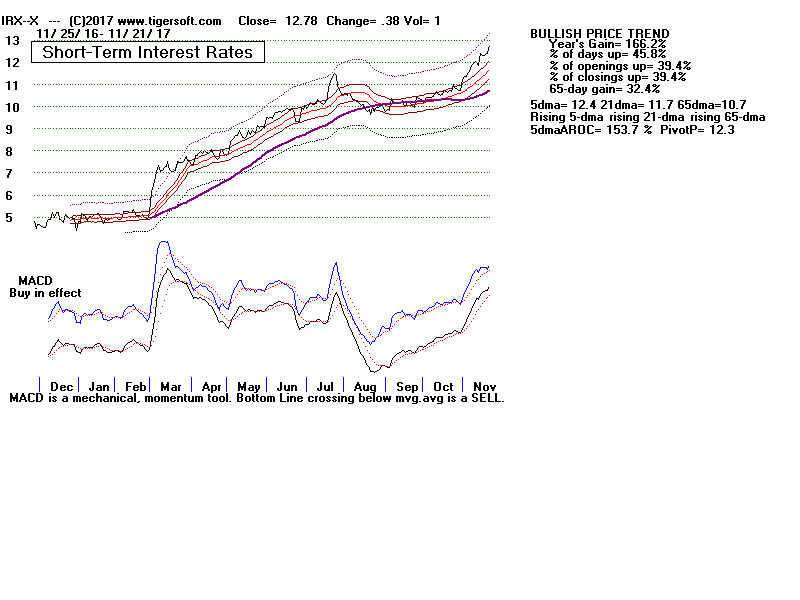Click the 5 label on the price axis
Image resolution: width=800 pixels, height=600 pixels.
pos(10,218)
